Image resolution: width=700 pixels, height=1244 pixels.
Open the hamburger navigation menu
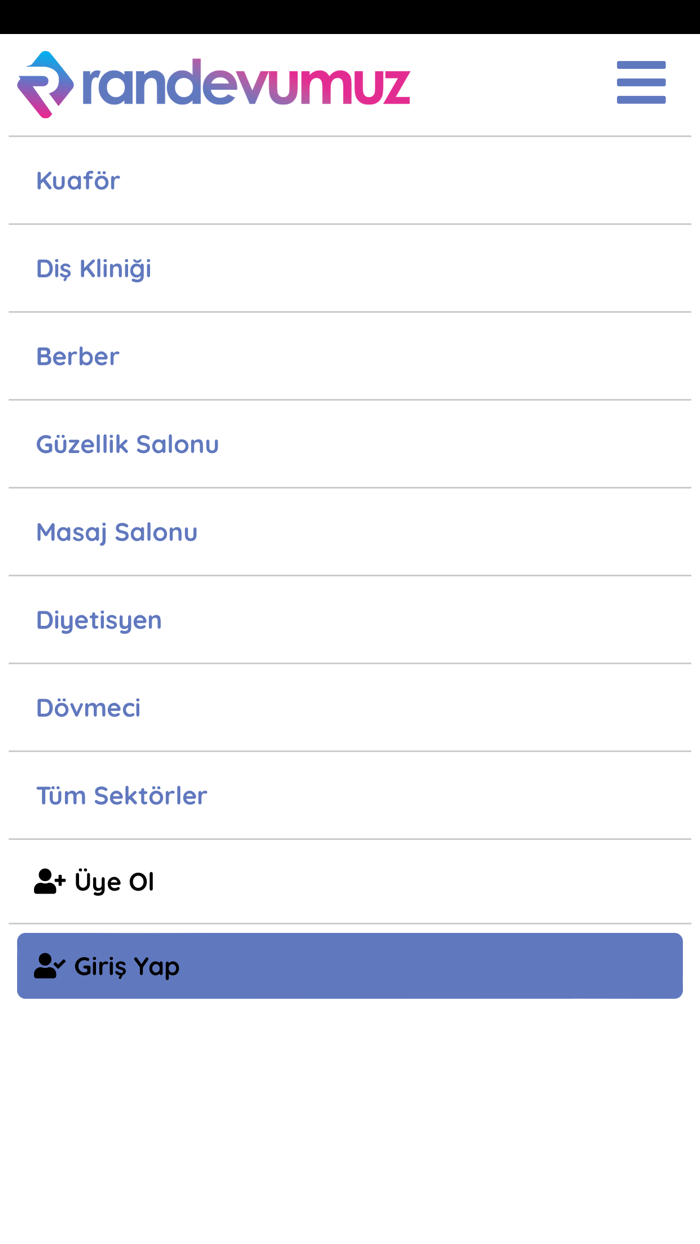tap(640, 83)
